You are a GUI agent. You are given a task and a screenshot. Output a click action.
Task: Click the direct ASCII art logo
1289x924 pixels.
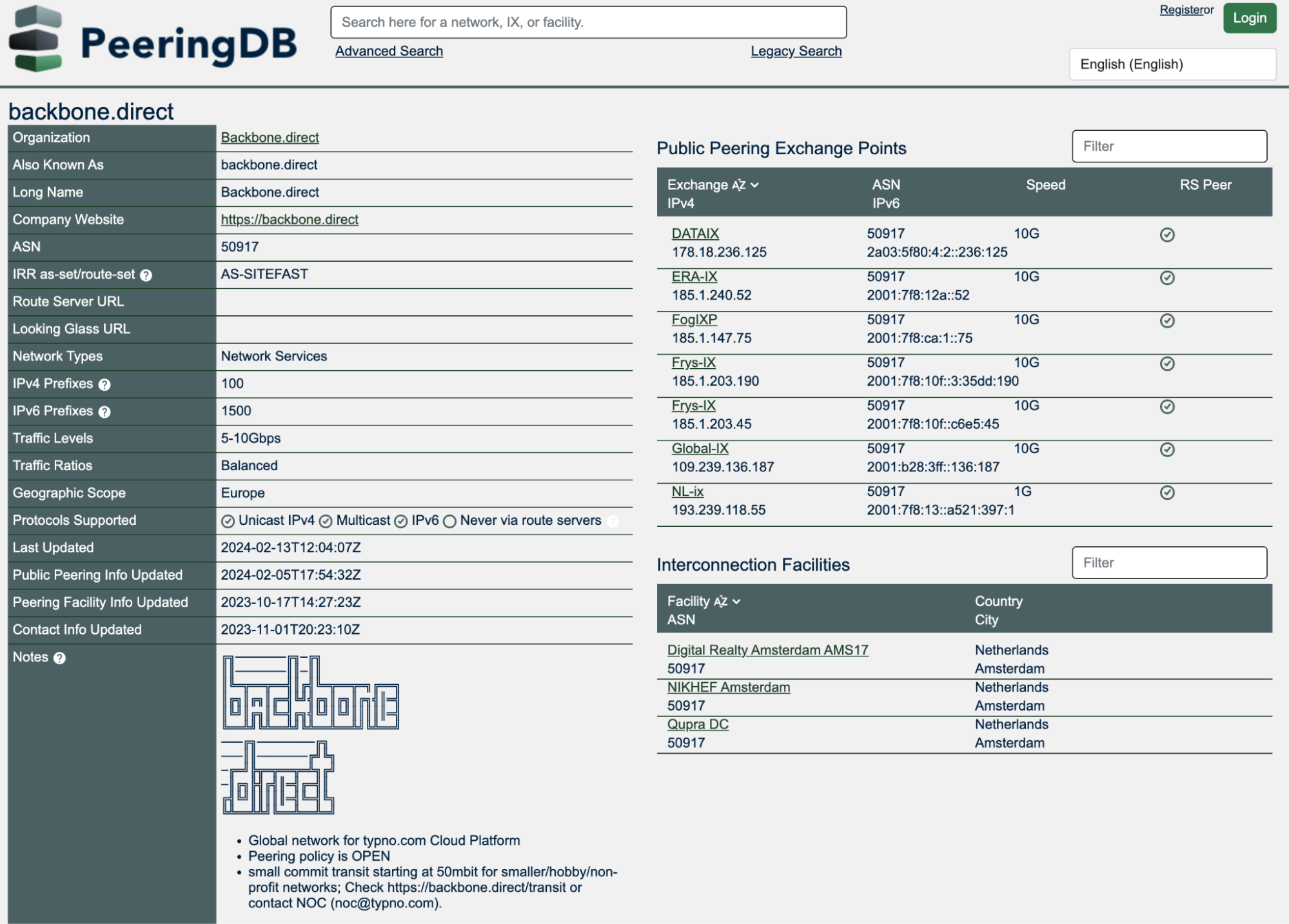(x=278, y=778)
